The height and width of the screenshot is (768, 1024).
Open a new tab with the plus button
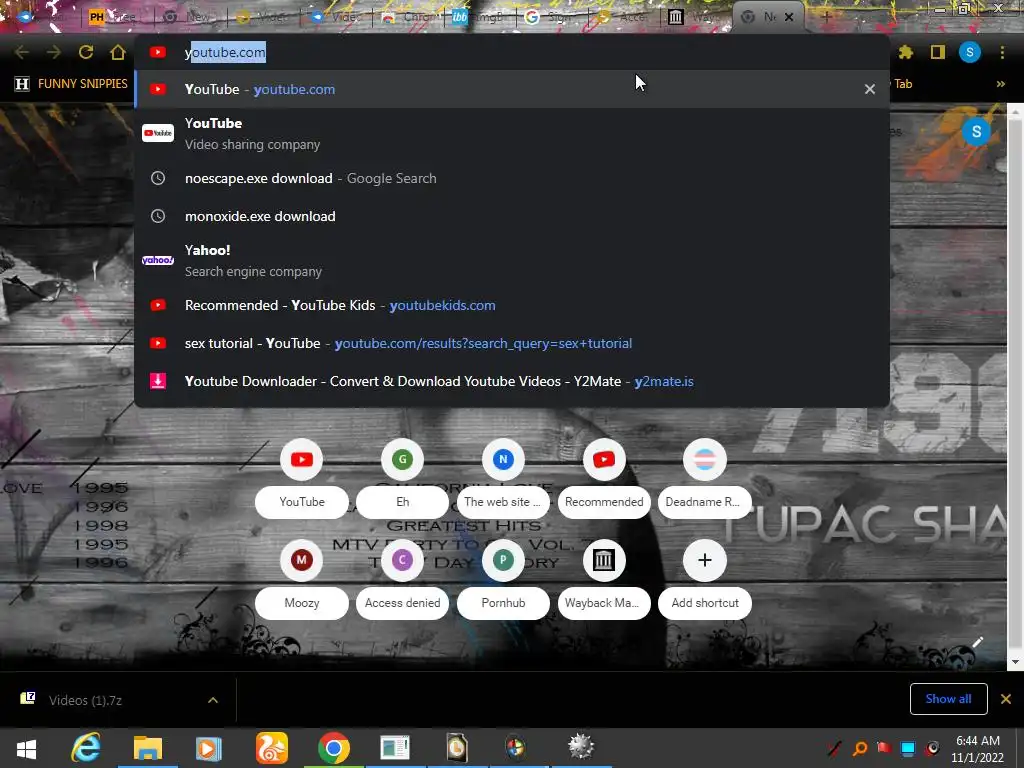826,17
